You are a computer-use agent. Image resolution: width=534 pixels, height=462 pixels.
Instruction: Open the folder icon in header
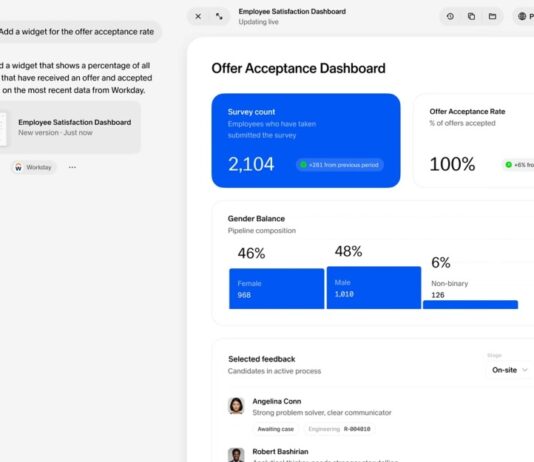[492, 16]
